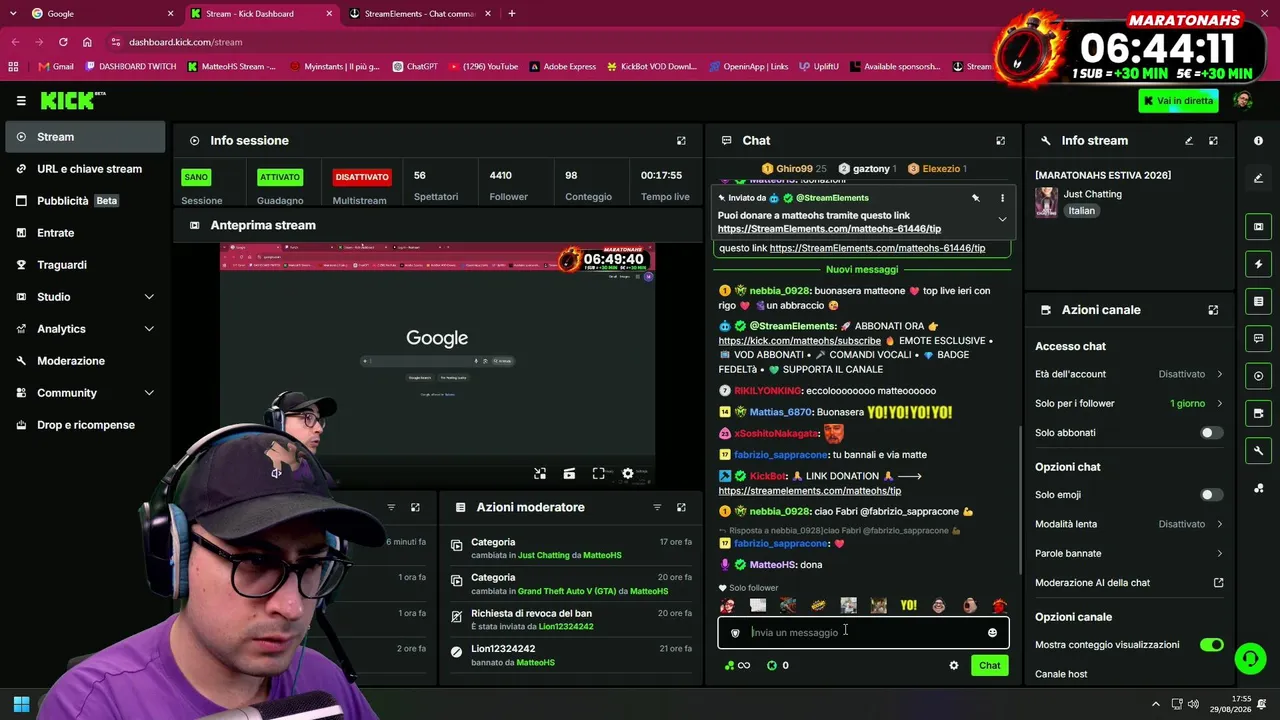Viewport: 1280px width, 720px height.
Task: Show hidden system tray icons
Action: (1156, 704)
